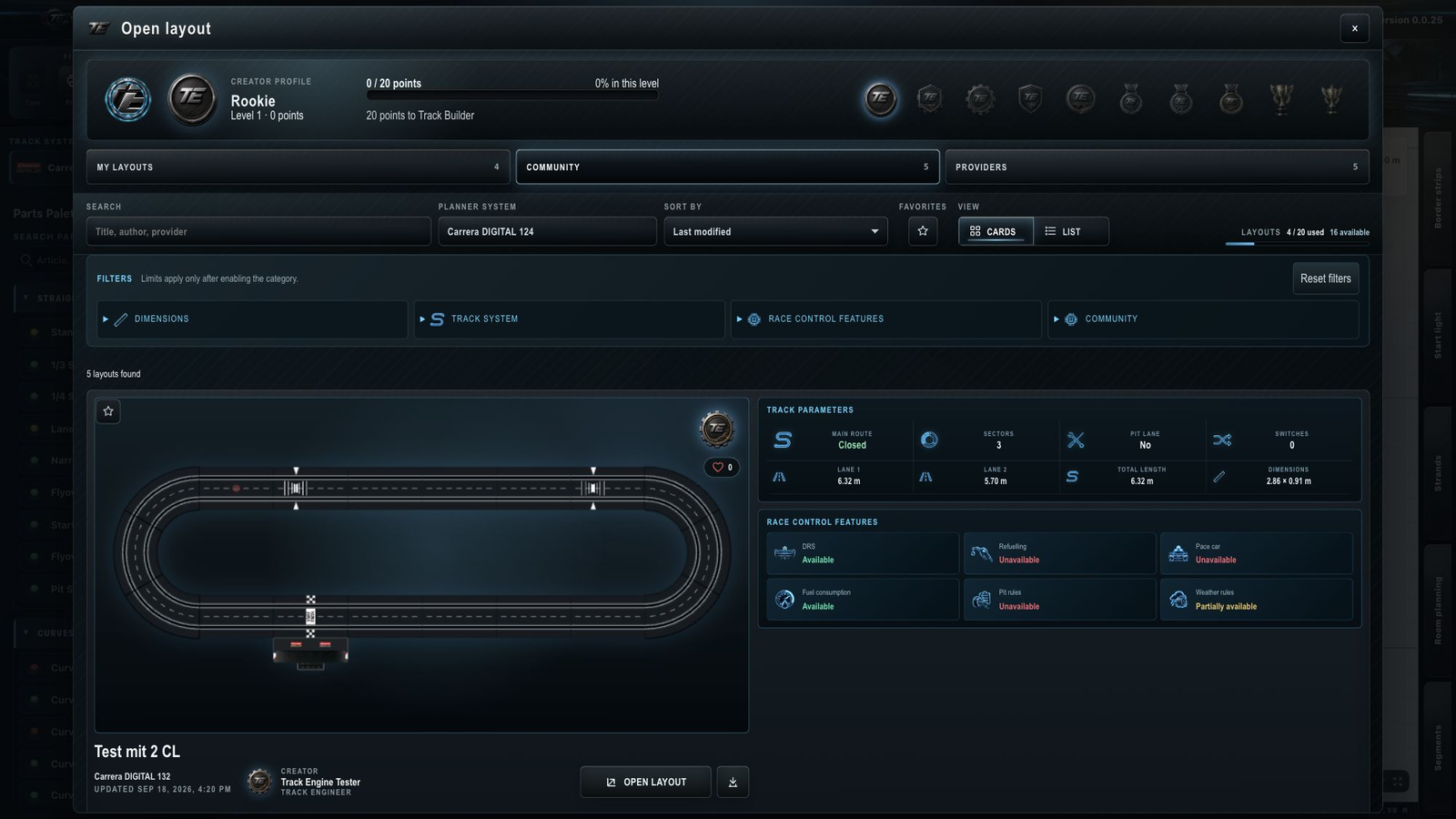Image resolution: width=1456 pixels, height=819 pixels.
Task: Click the Main Route S icon
Action: tap(783, 440)
